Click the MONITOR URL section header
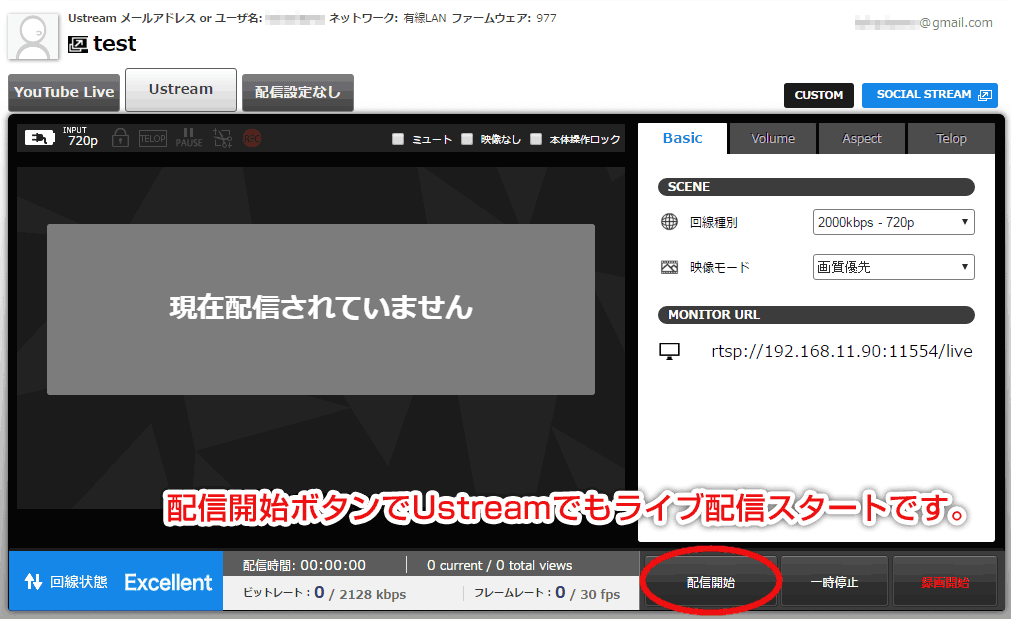Image resolution: width=1011 pixels, height=619 pixels. tap(816, 315)
